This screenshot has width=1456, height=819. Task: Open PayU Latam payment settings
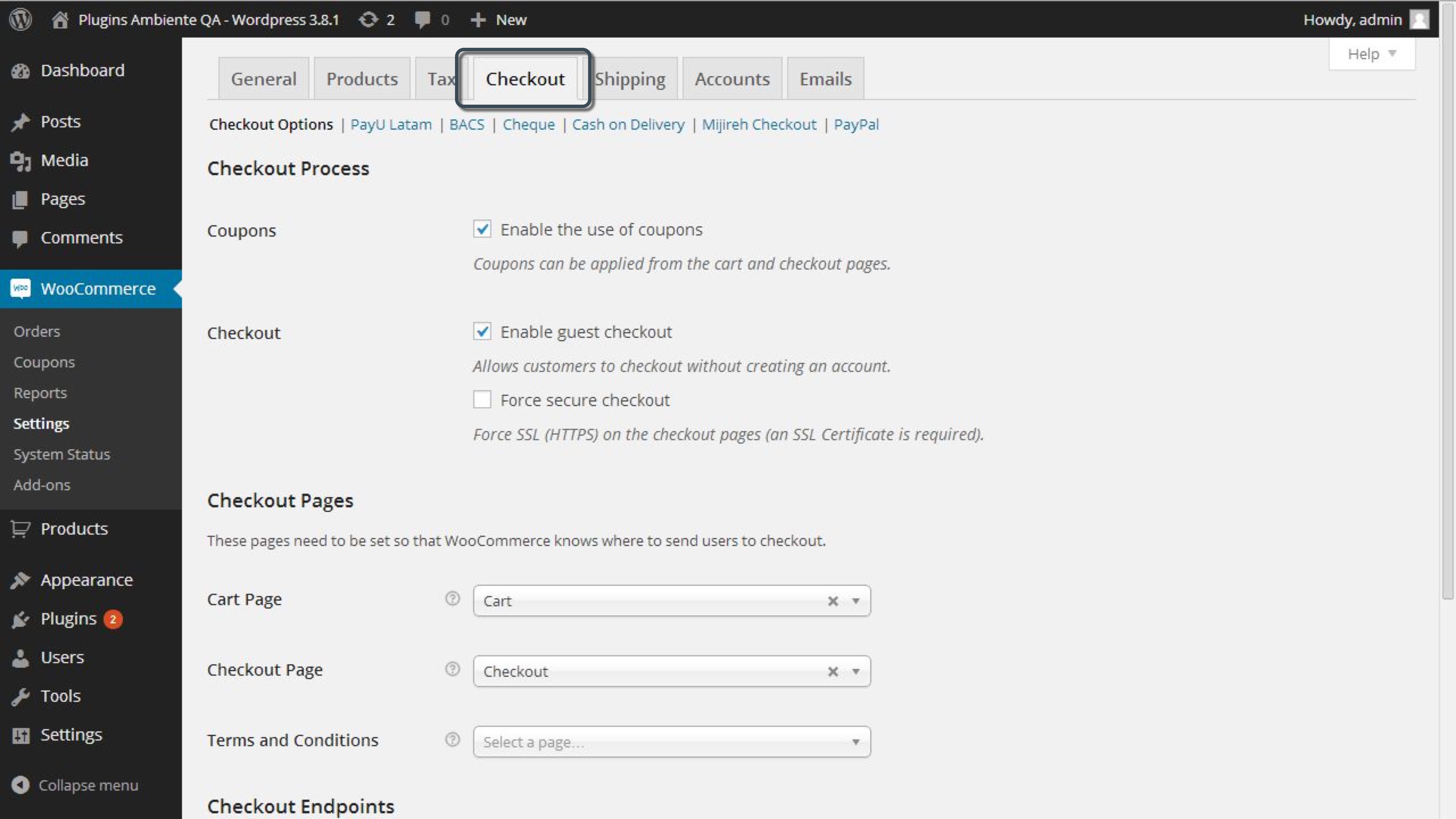coord(390,124)
